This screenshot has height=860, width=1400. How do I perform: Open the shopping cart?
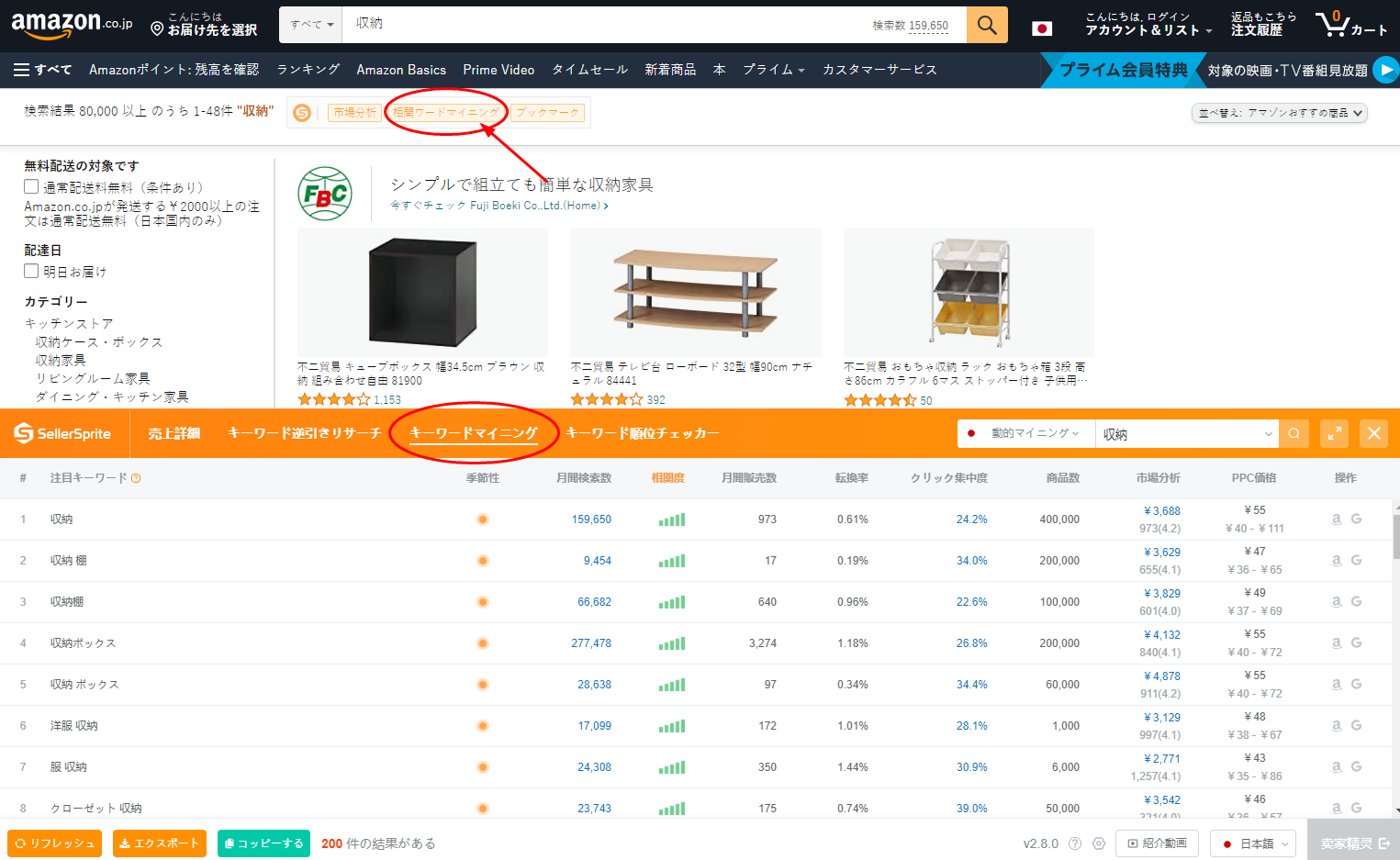tap(1350, 25)
